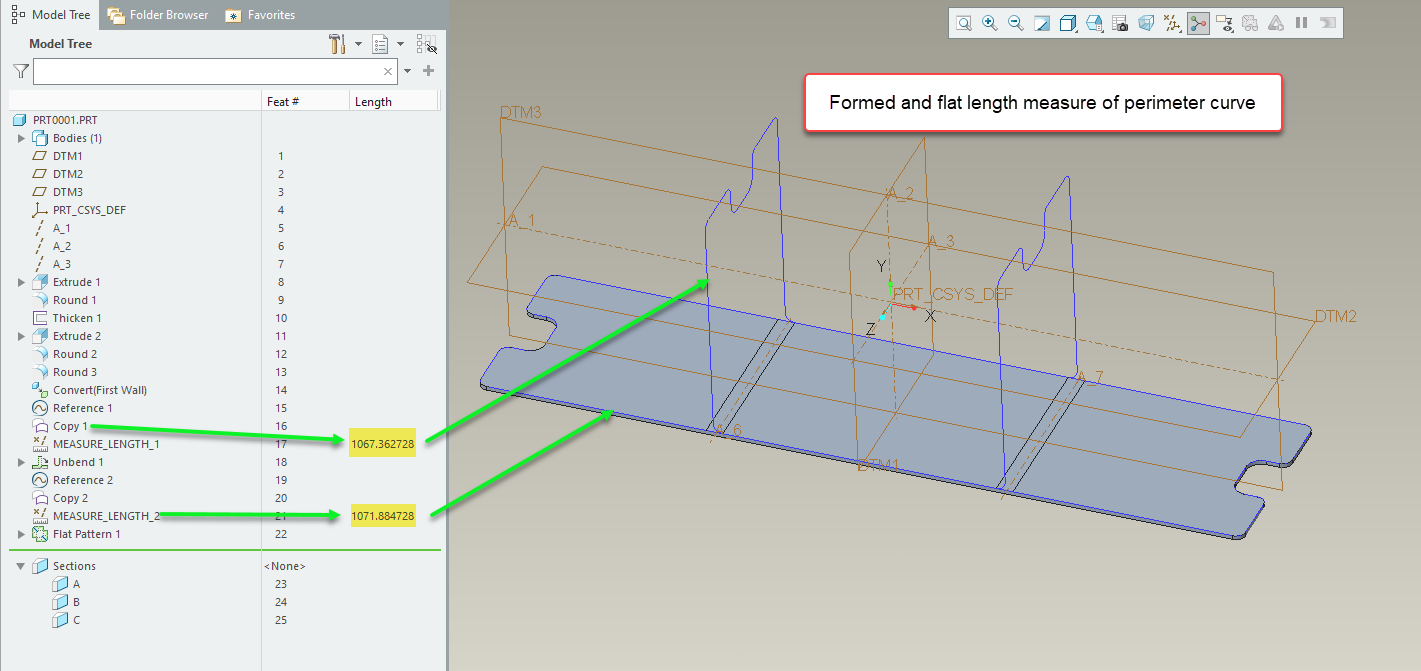Select the Refit zoom tool
The width and height of the screenshot is (1421, 671).
click(x=964, y=22)
